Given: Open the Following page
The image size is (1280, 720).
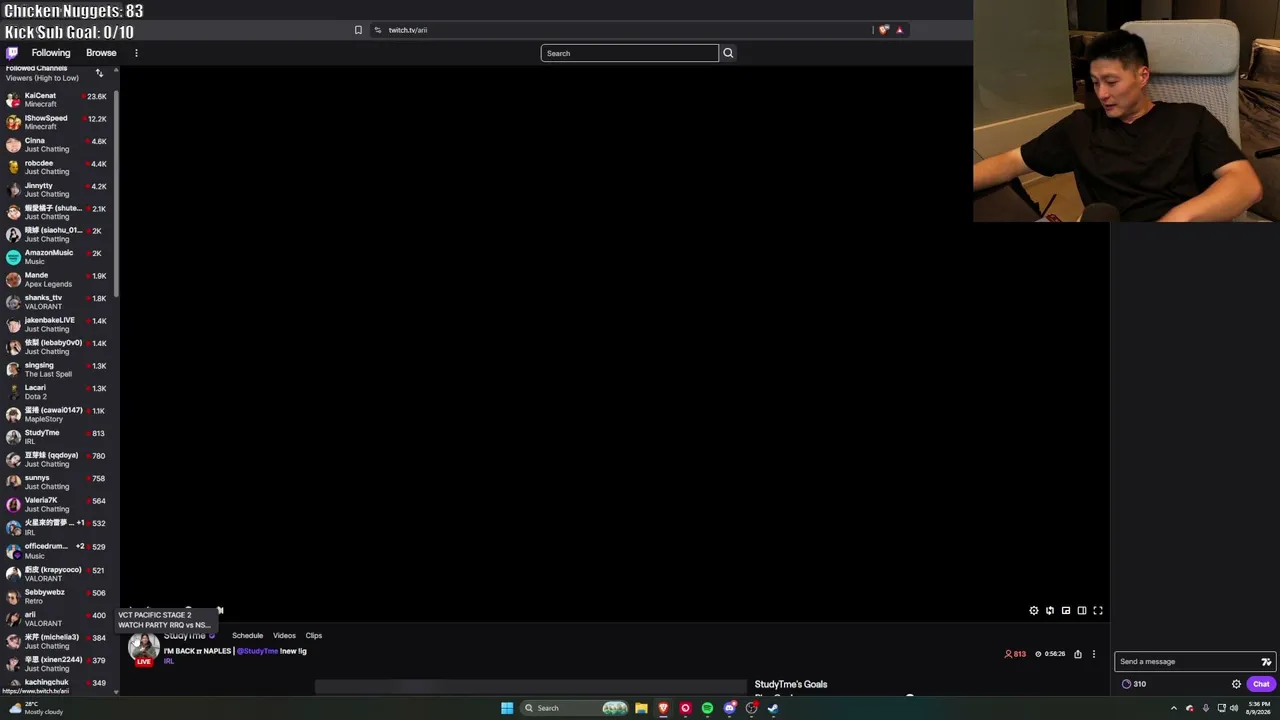Looking at the screenshot, I should pos(51,53).
